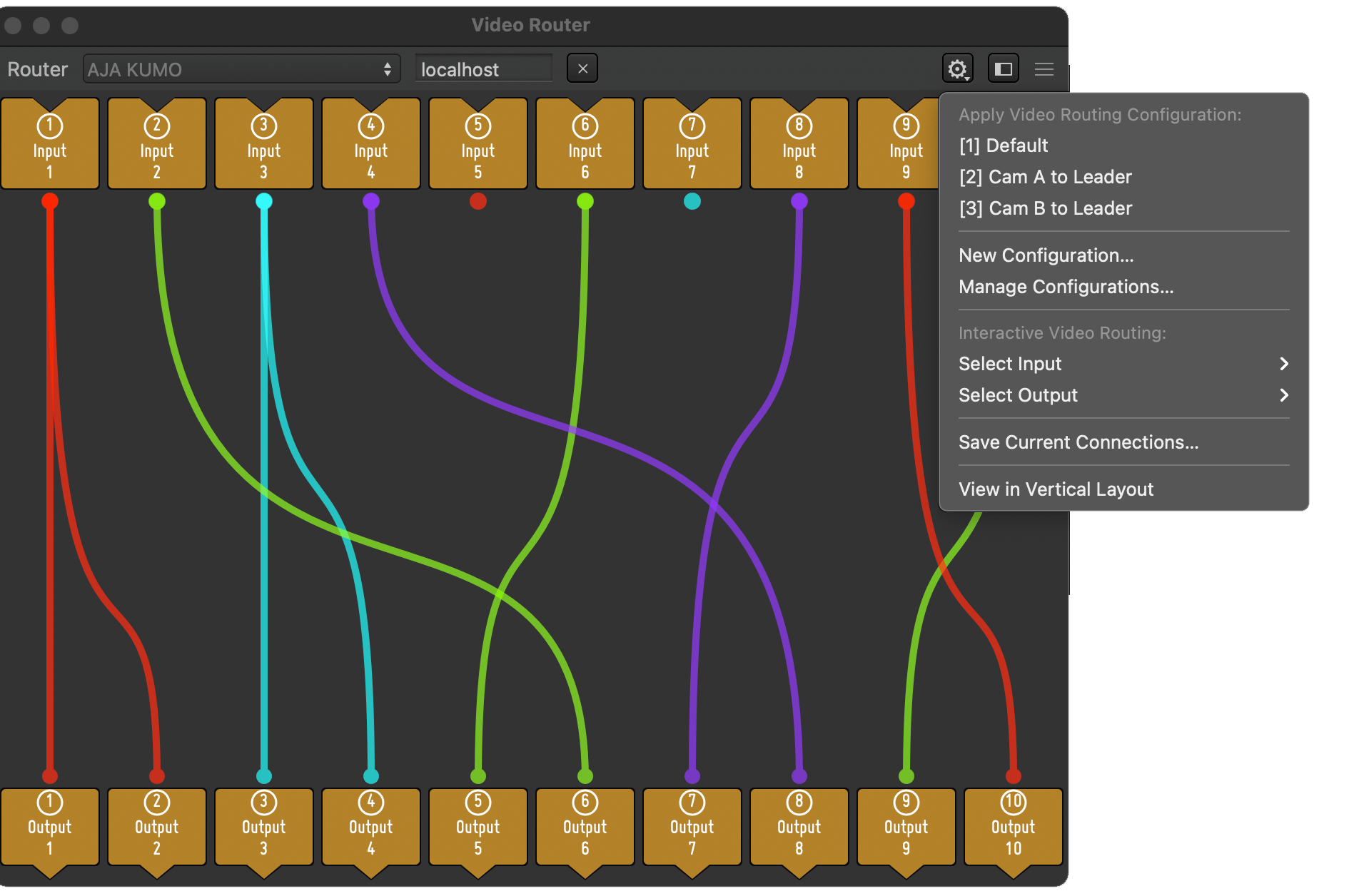1354x896 pixels.
Task: Toggle the sidebar panel layout icon
Action: [x=1003, y=69]
